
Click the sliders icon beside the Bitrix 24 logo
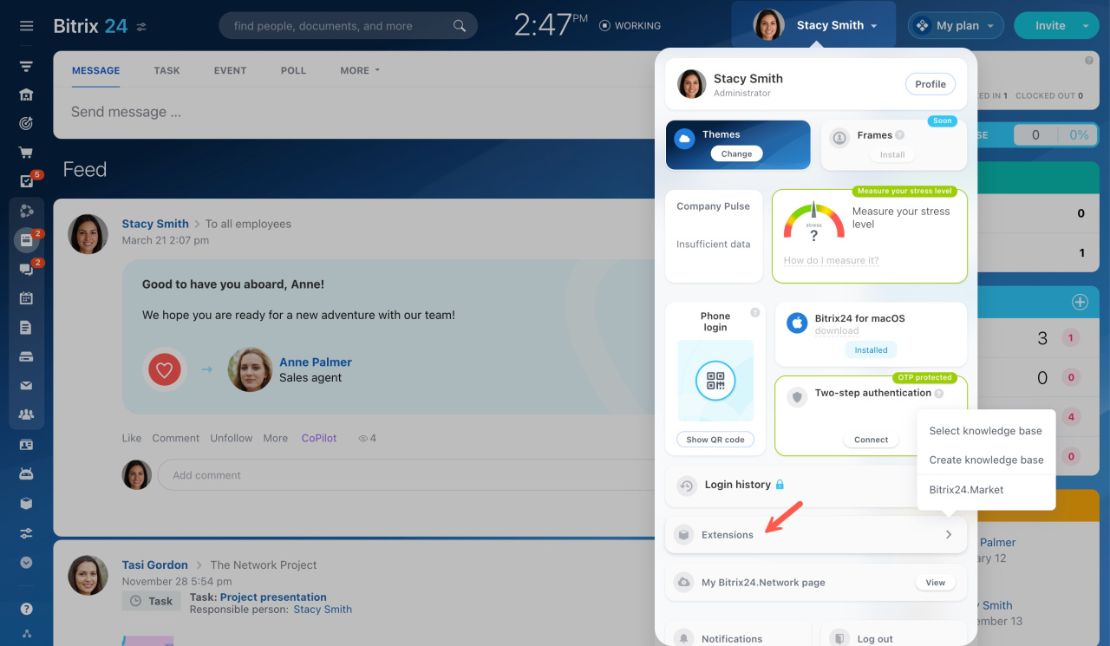coord(142,27)
